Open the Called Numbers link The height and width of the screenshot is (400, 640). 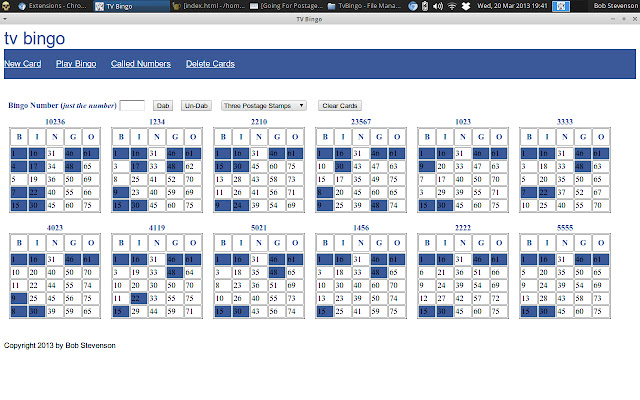coord(141,64)
